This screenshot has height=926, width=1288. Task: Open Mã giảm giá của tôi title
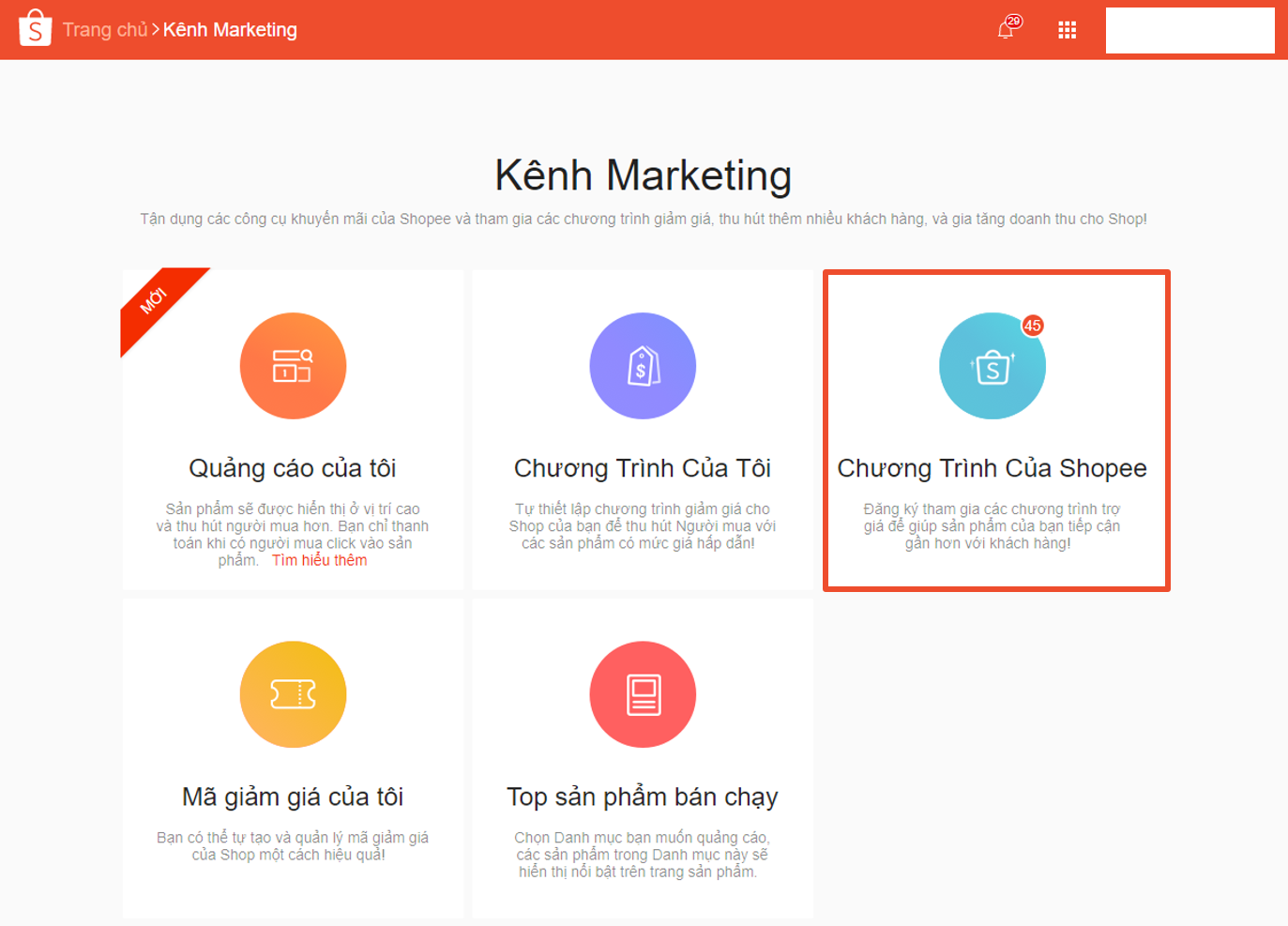click(293, 797)
